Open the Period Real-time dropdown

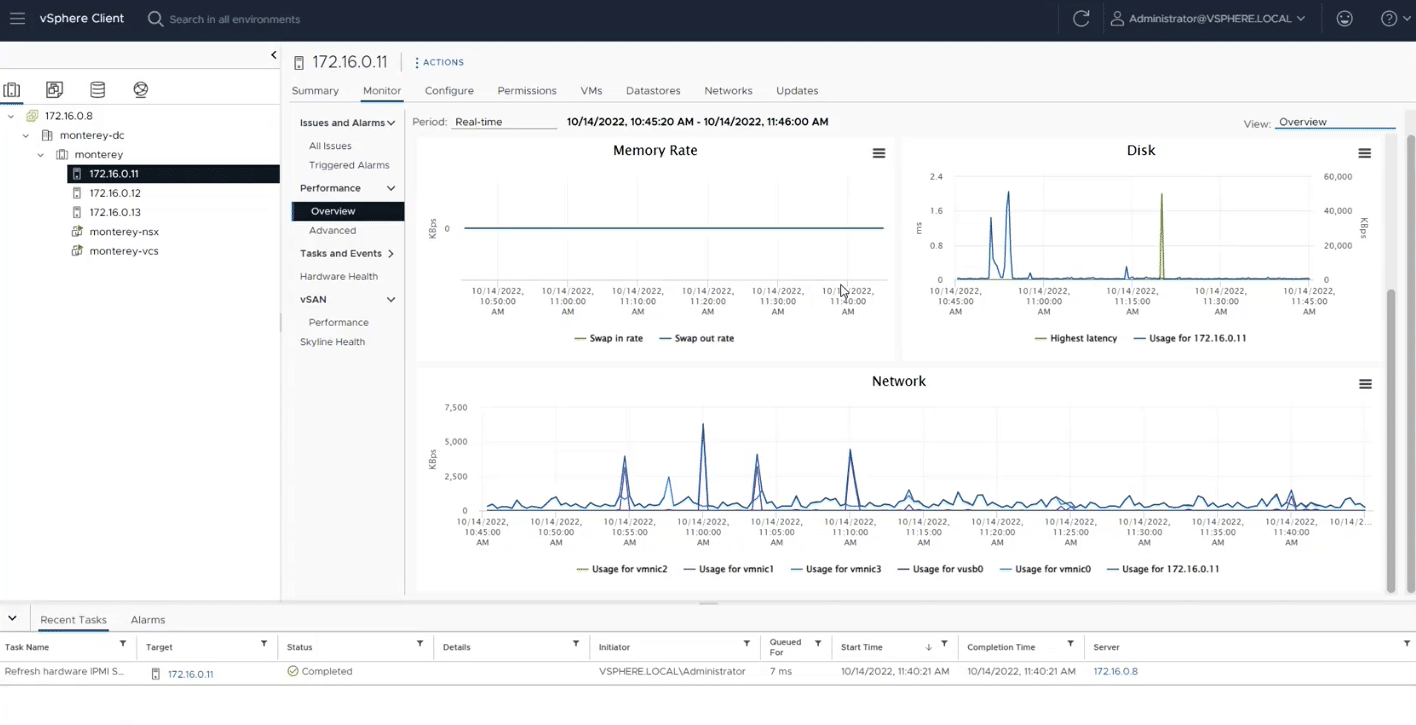(504, 122)
